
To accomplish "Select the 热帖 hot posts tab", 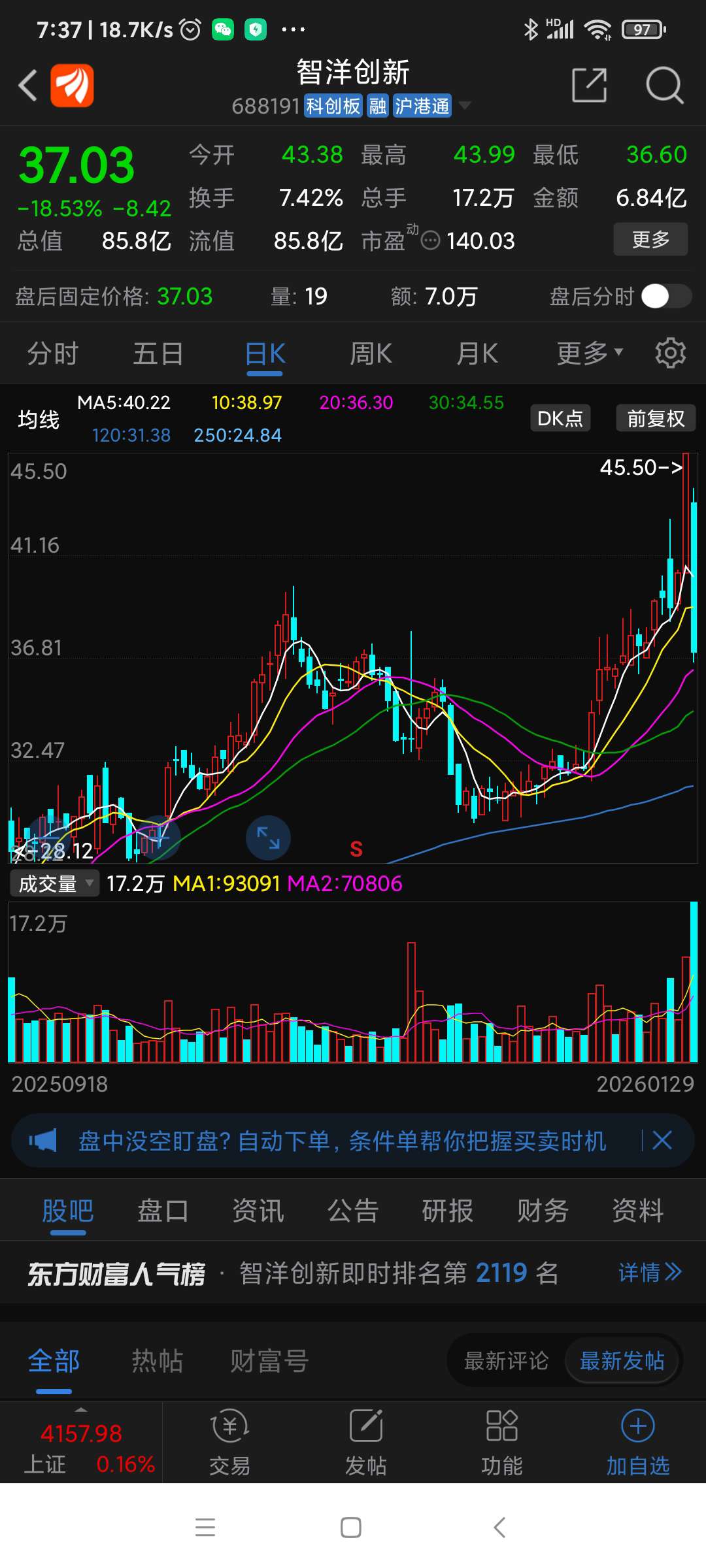I will [158, 1361].
